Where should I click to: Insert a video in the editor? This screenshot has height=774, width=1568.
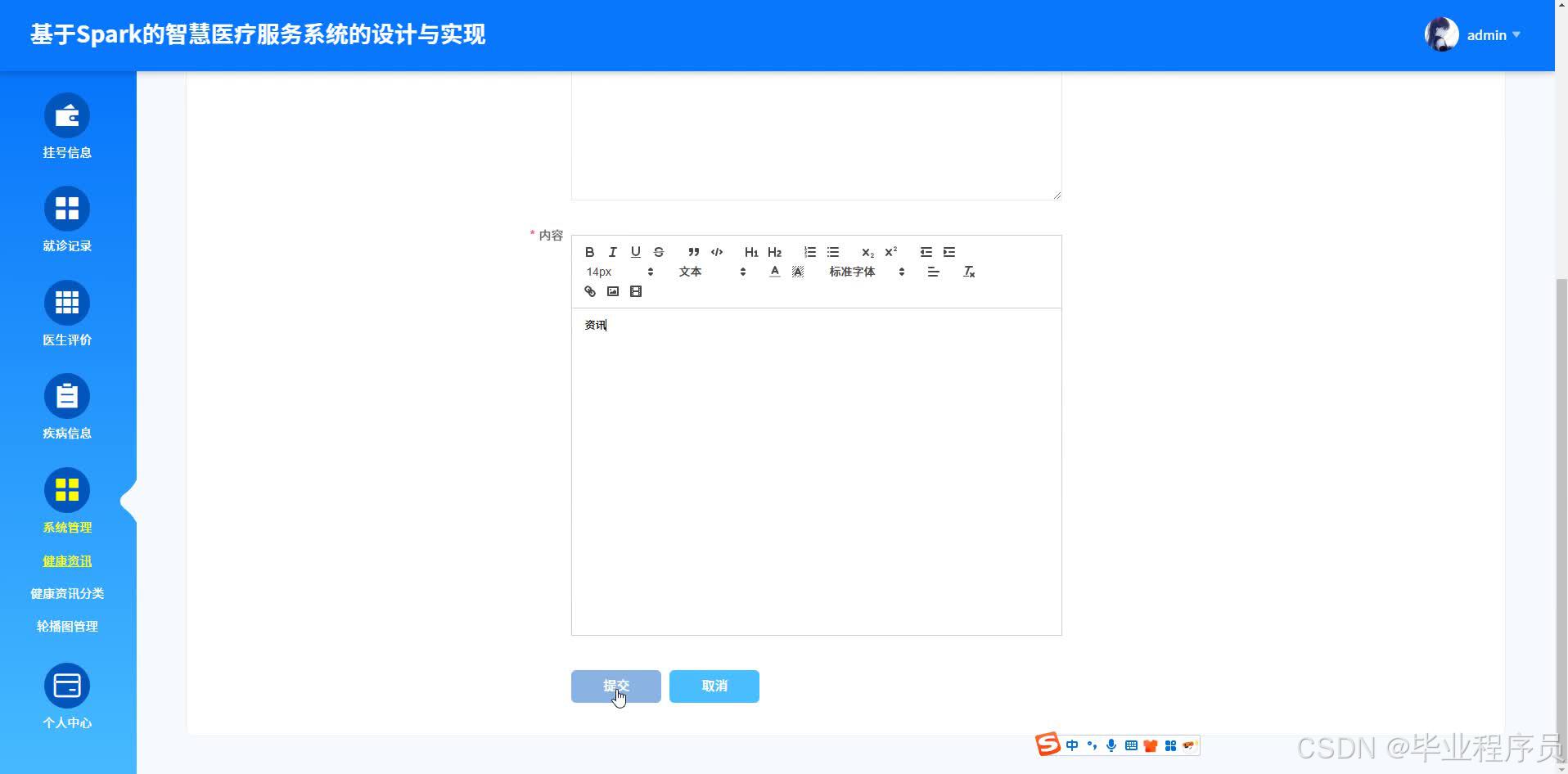tap(636, 290)
